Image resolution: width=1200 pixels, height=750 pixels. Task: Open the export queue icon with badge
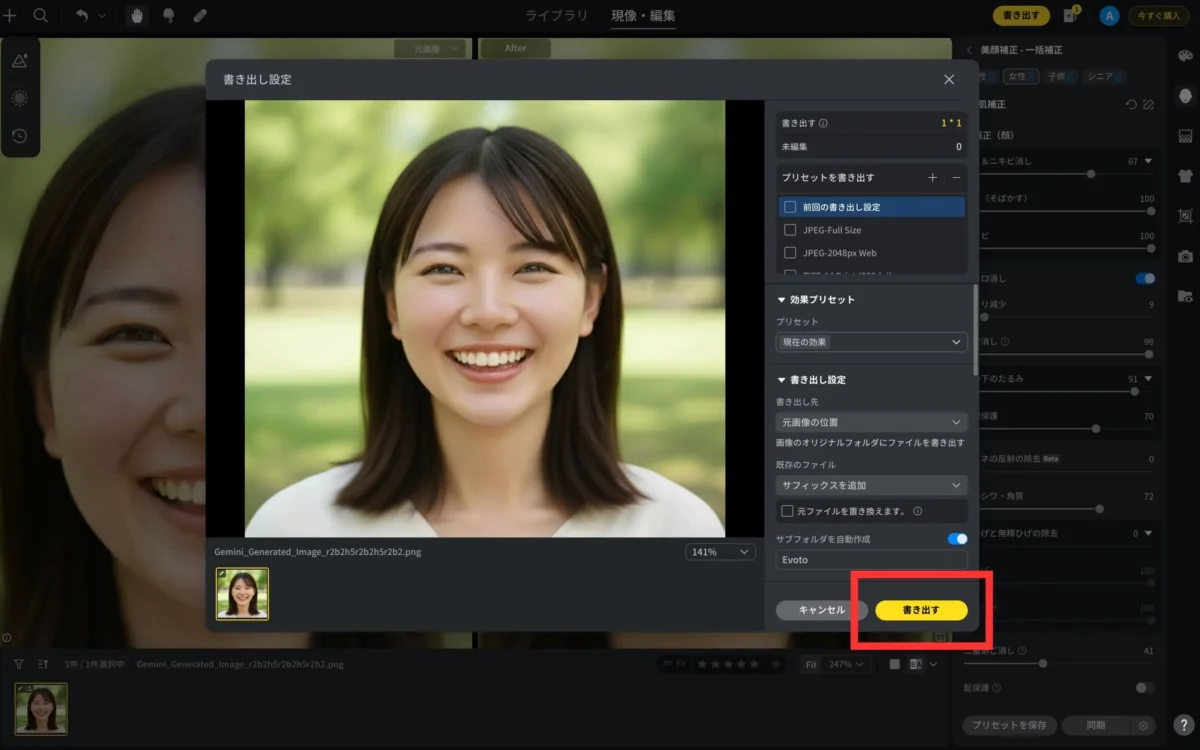[x=1071, y=15]
